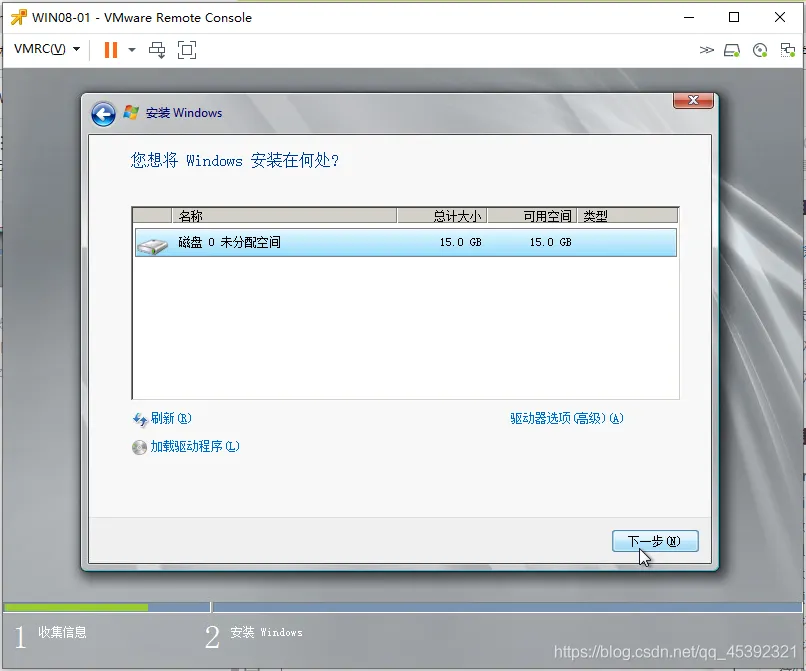Open 驱动器选项(高级) link

pos(566,419)
